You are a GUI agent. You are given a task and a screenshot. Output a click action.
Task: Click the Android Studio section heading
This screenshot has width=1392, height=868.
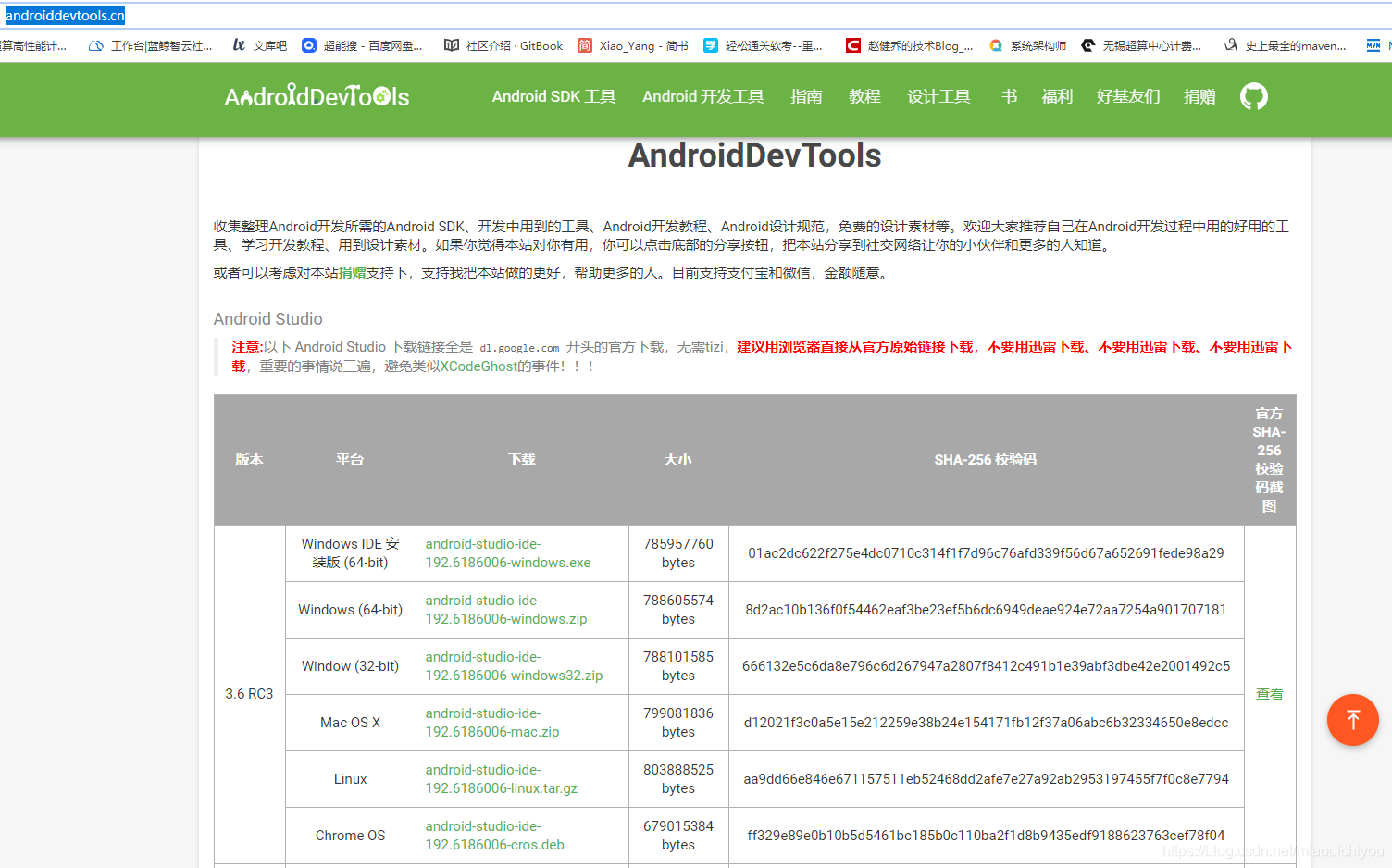click(x=268, y=319)
